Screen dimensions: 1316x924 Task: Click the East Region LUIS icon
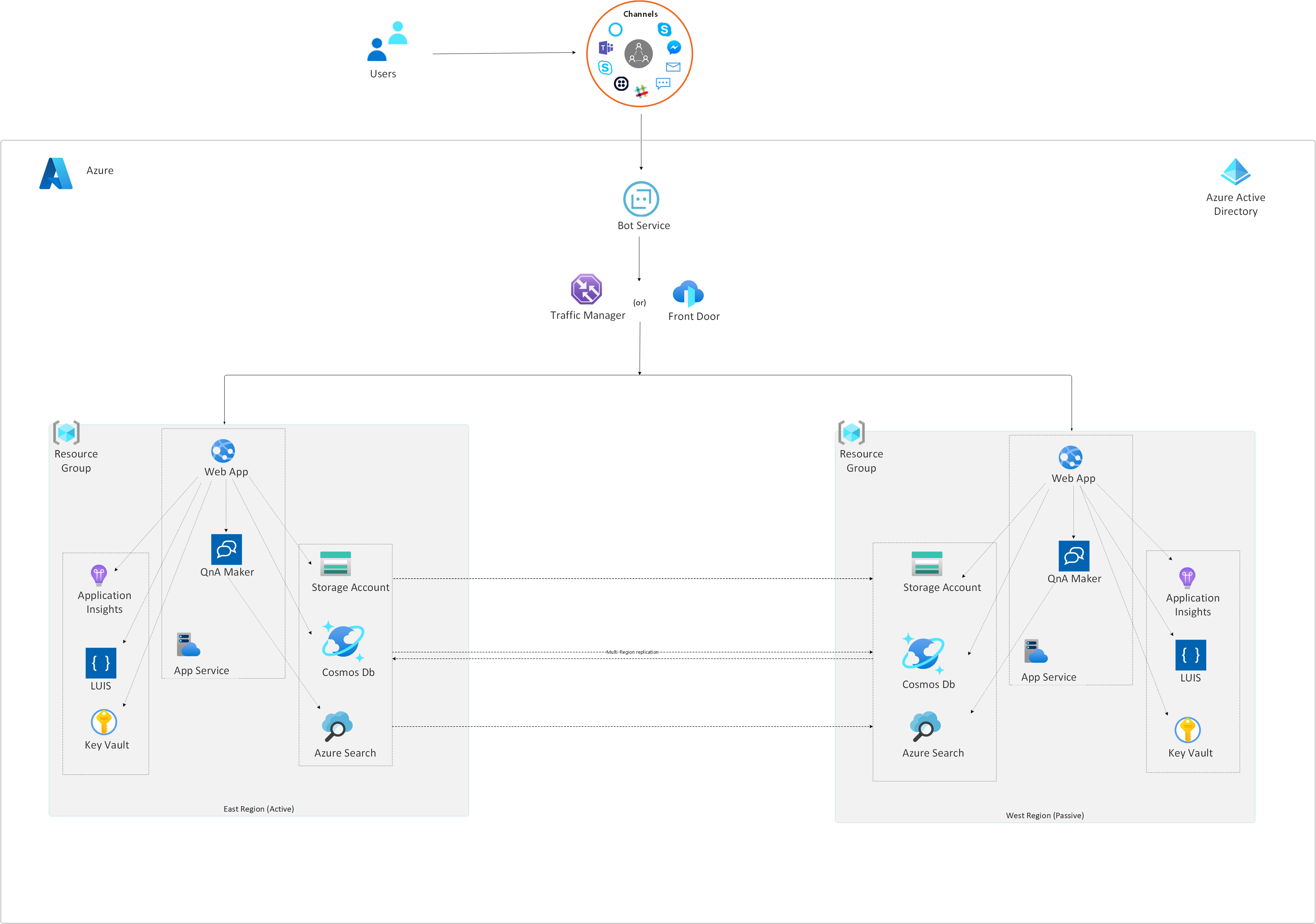[x=101, y=663]
